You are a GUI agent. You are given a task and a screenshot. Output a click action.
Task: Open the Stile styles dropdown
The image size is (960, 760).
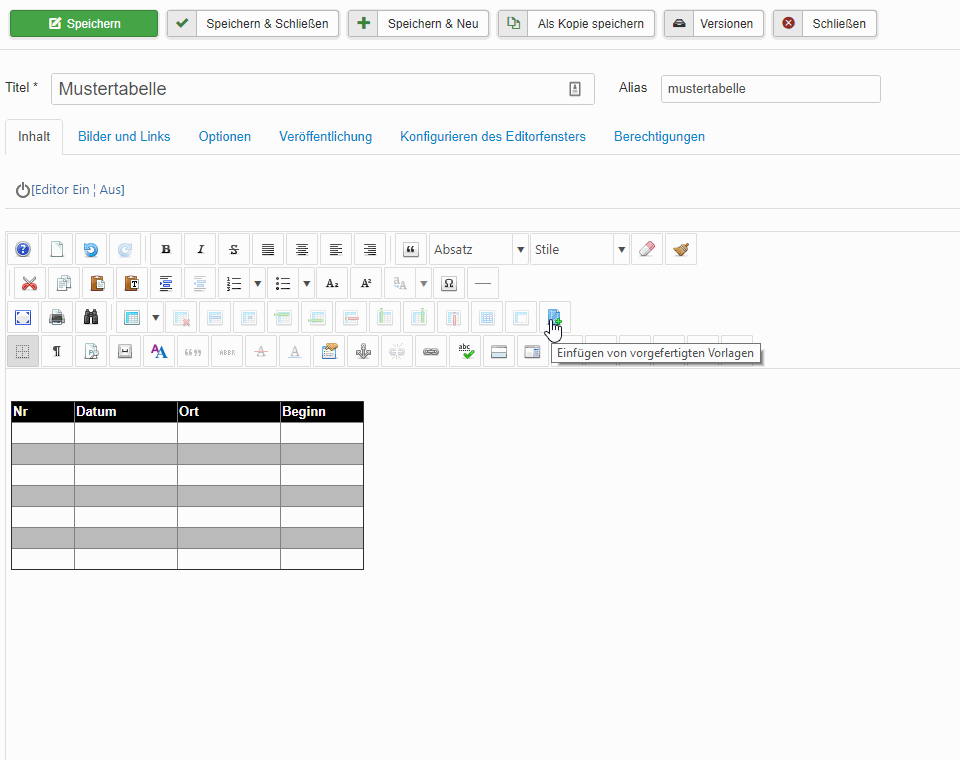580,250
